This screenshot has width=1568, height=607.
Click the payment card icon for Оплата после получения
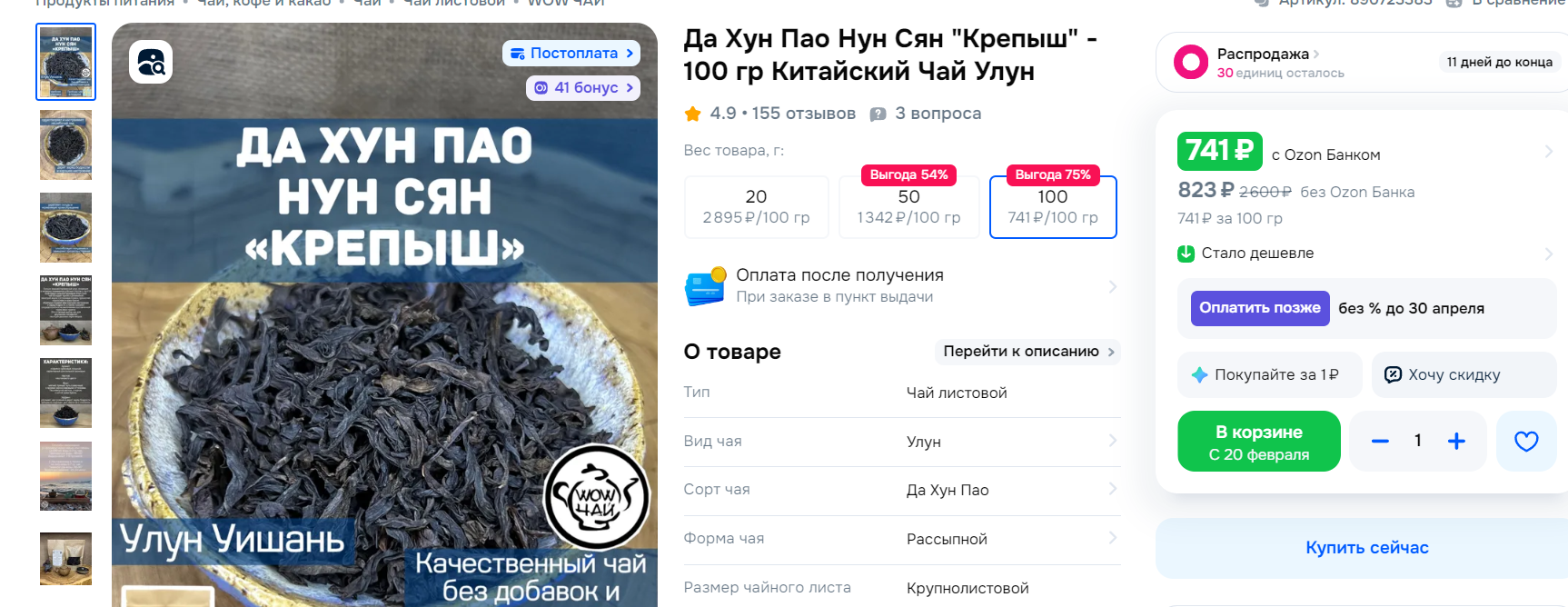705,286
